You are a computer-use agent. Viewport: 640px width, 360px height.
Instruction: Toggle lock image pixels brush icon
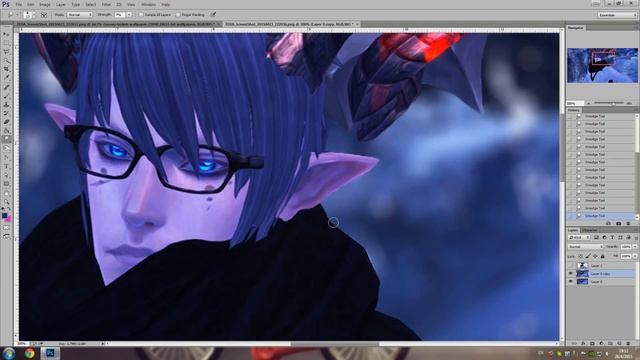pos(588,256)
